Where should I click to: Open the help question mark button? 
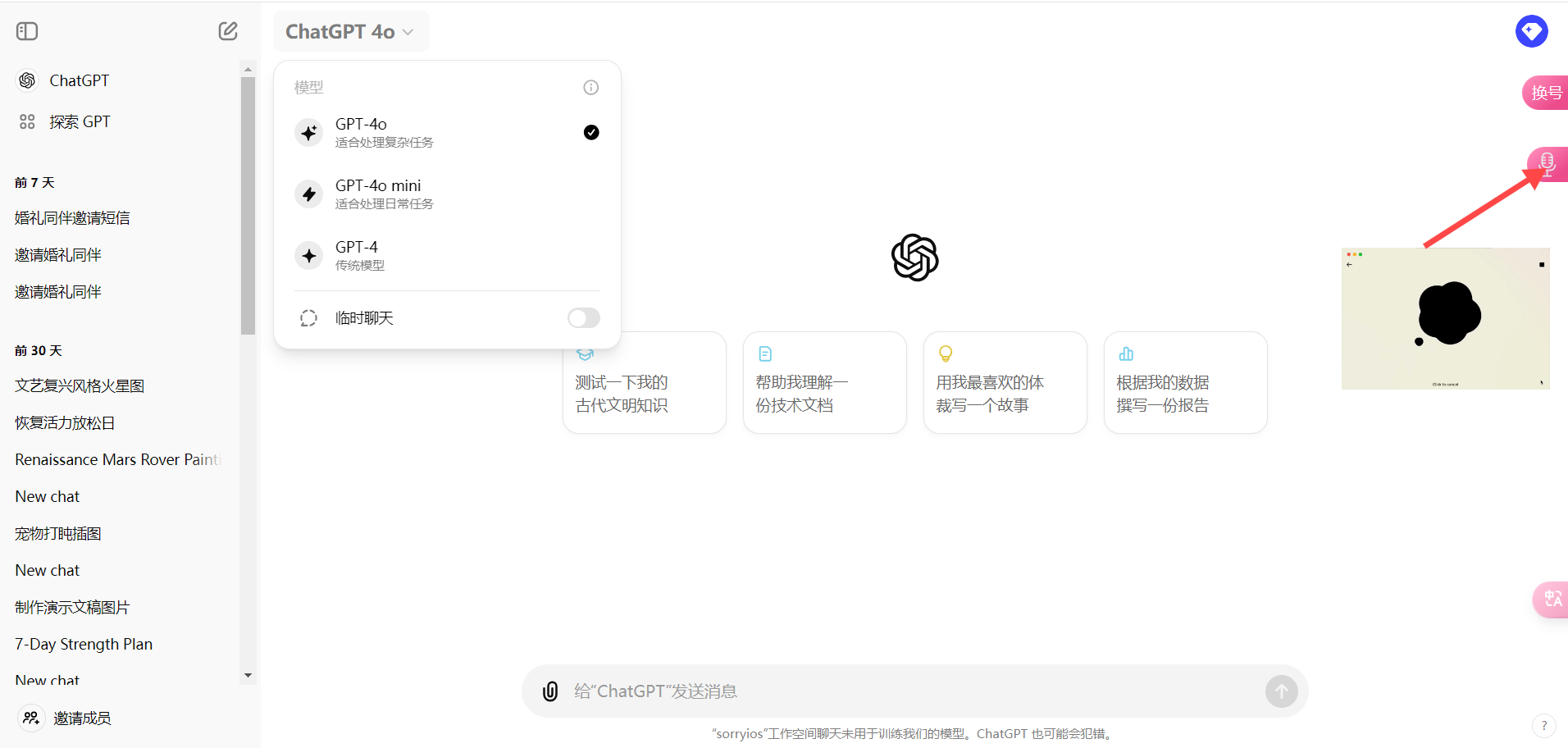[1544, 725]
